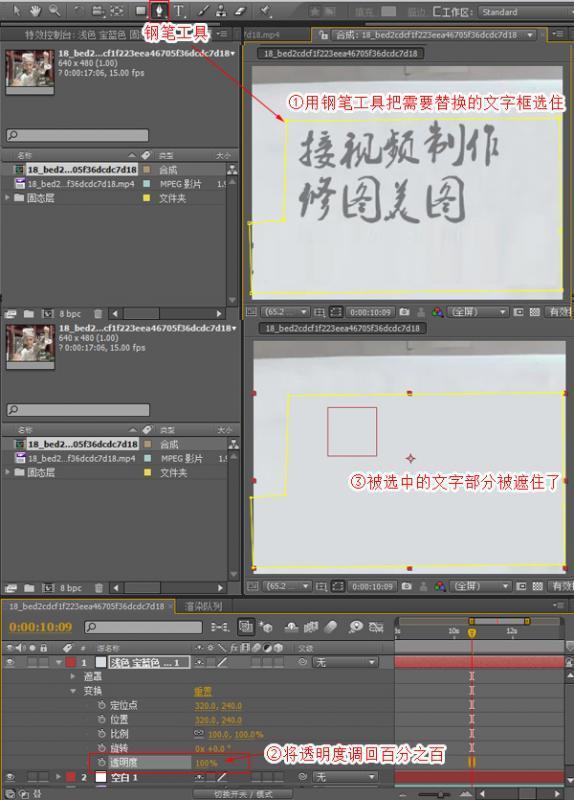The width and height of the screenshot is (574, 800).
Task: Hide layer 2 空白 1 with the eye icon
Action: pyautogui.click(x=10, y=777)
